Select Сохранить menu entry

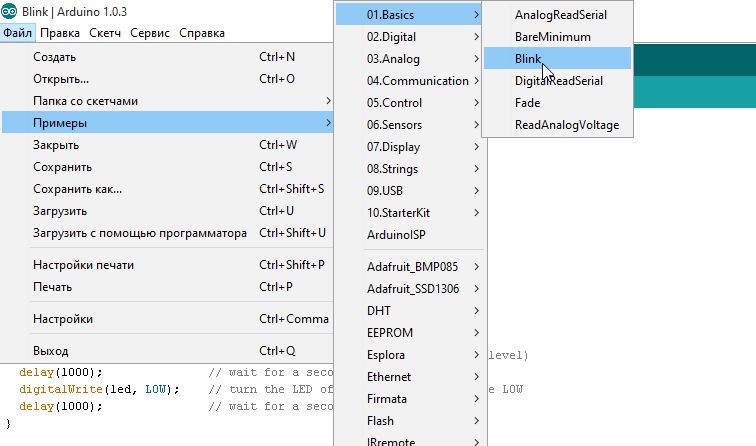[167, 167]
